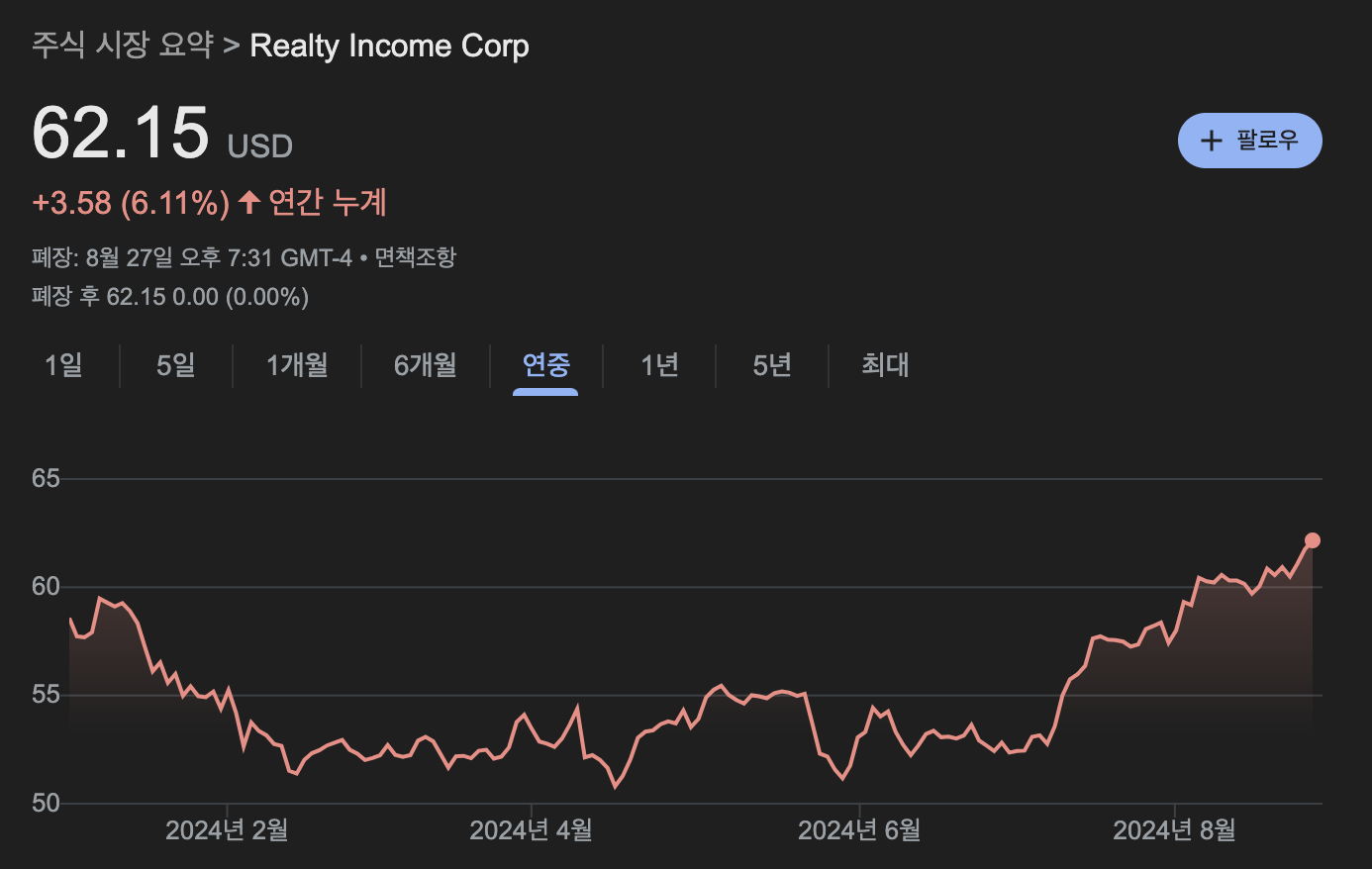The height and width of the screenshot is (869, 1372).
Task: Open the 면책조항 disclaimer link
Action: coord(416,258)
